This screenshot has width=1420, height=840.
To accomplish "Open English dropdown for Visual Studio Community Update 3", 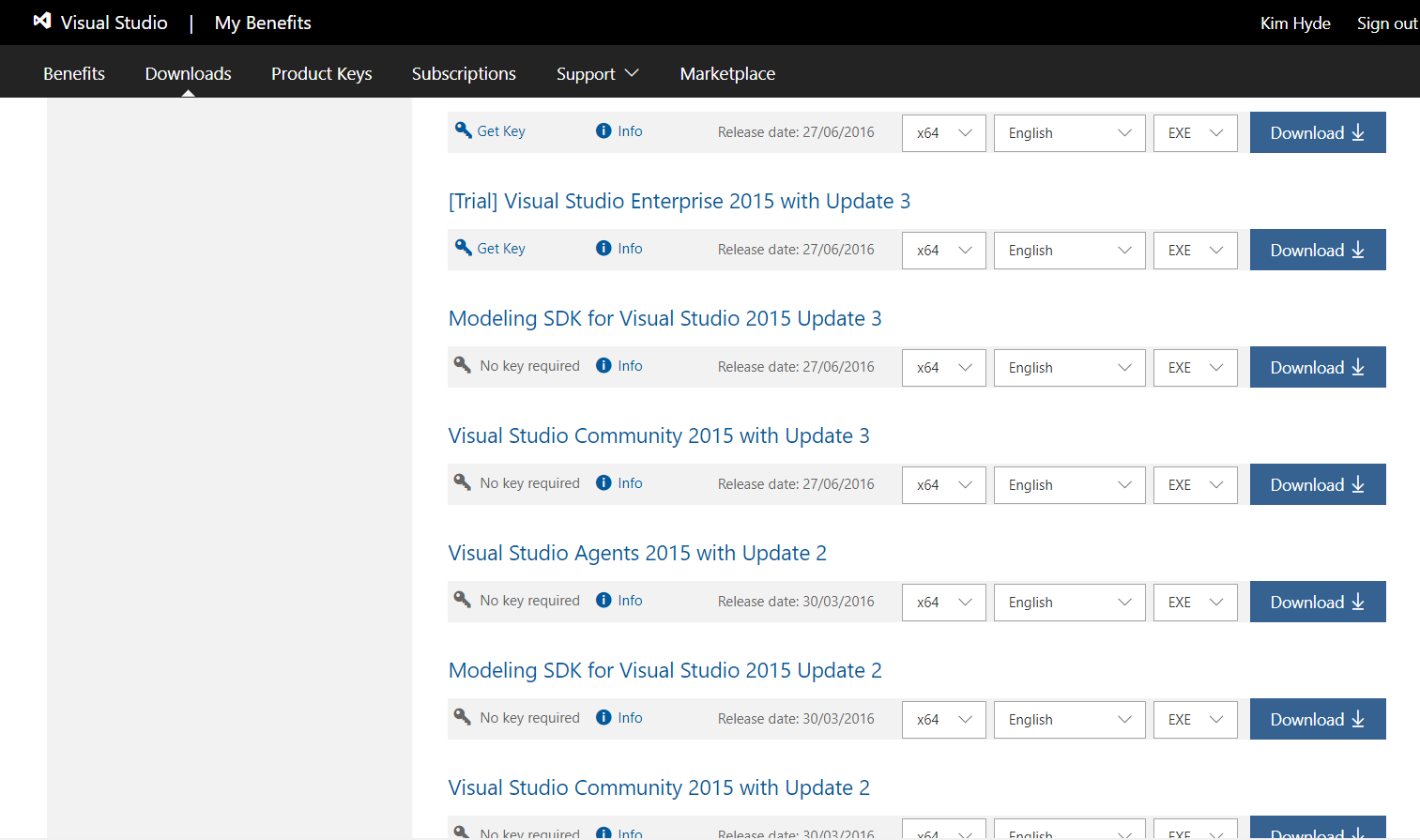I will point(1070,485).
